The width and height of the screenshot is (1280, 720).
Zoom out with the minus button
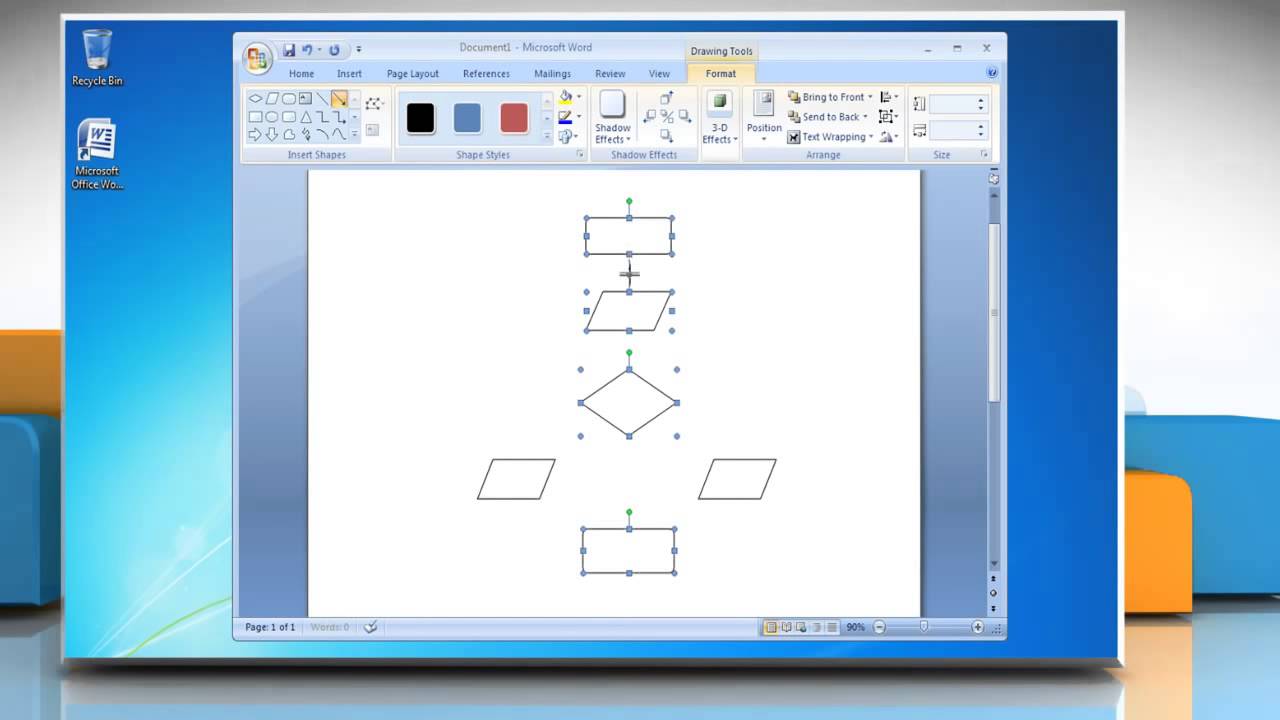(x=879, y=627)
